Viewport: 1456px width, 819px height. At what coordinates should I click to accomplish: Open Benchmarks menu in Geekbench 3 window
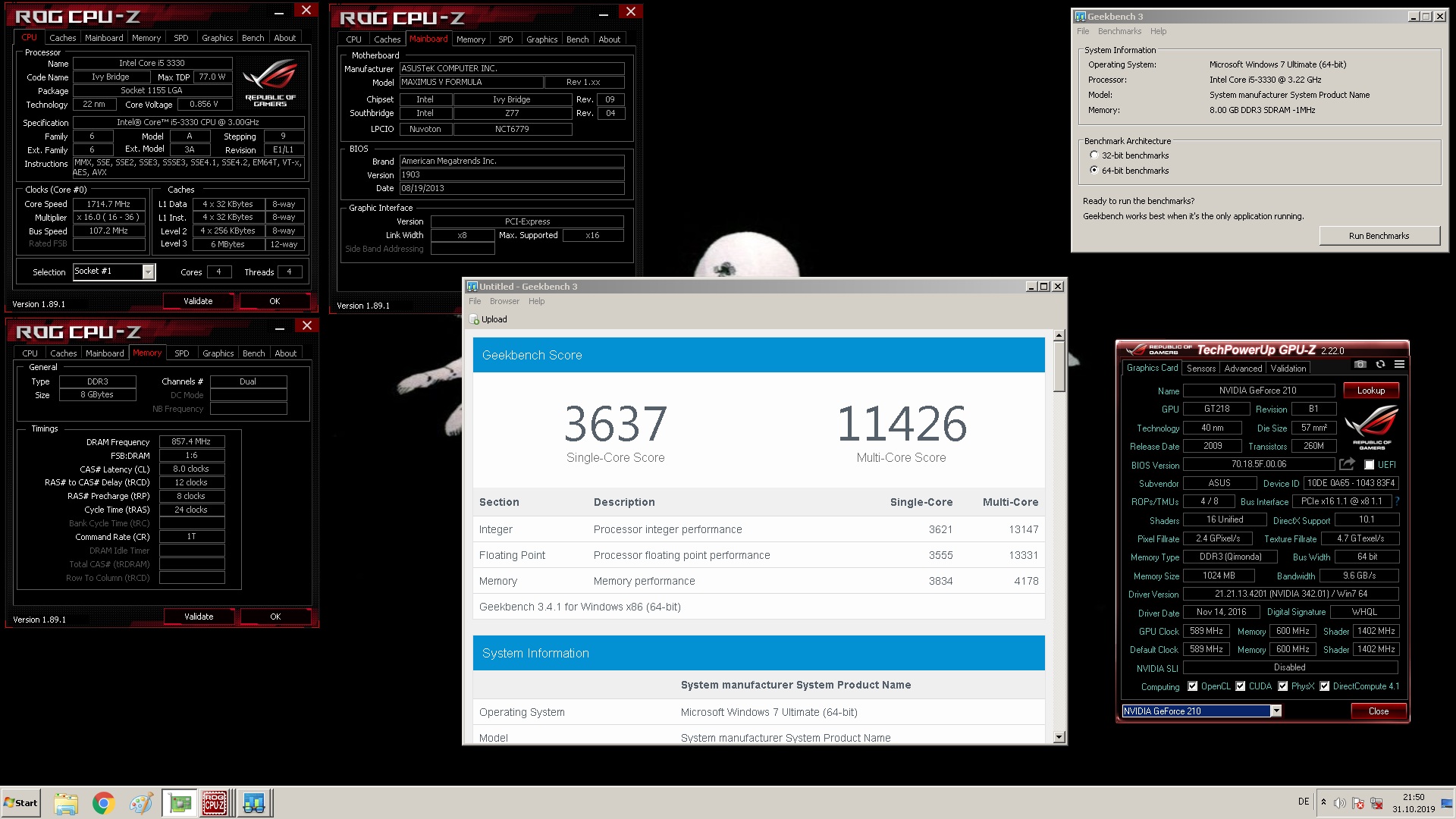coord(1119,31)
